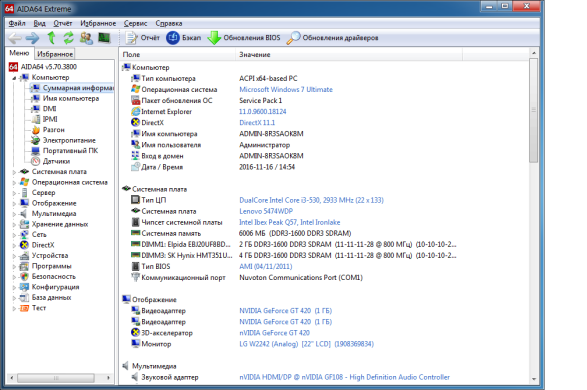Screen dimensions: 587x390
Task: Select the DIMM1: Elpida memory row
Action: [294, 244]
